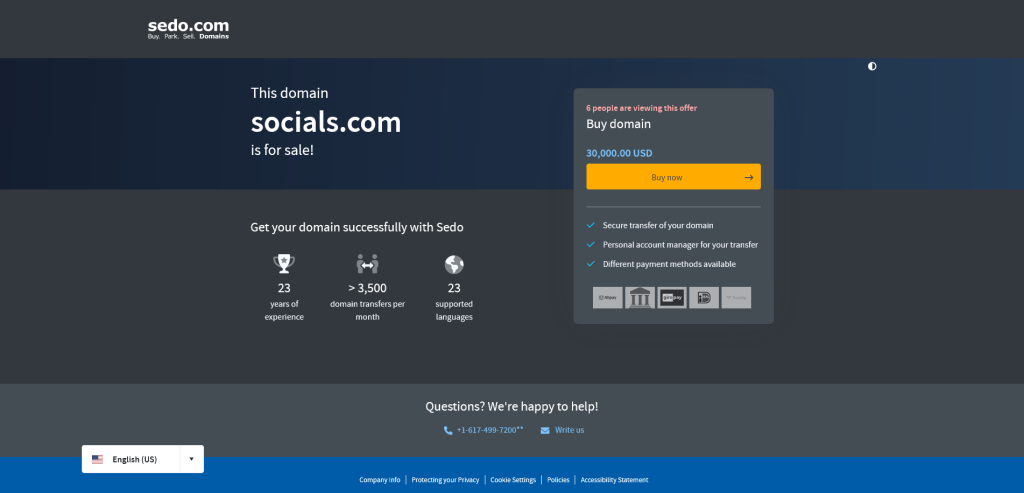Toggle the dark/light contrast mode icon

(x=872, y=67)
